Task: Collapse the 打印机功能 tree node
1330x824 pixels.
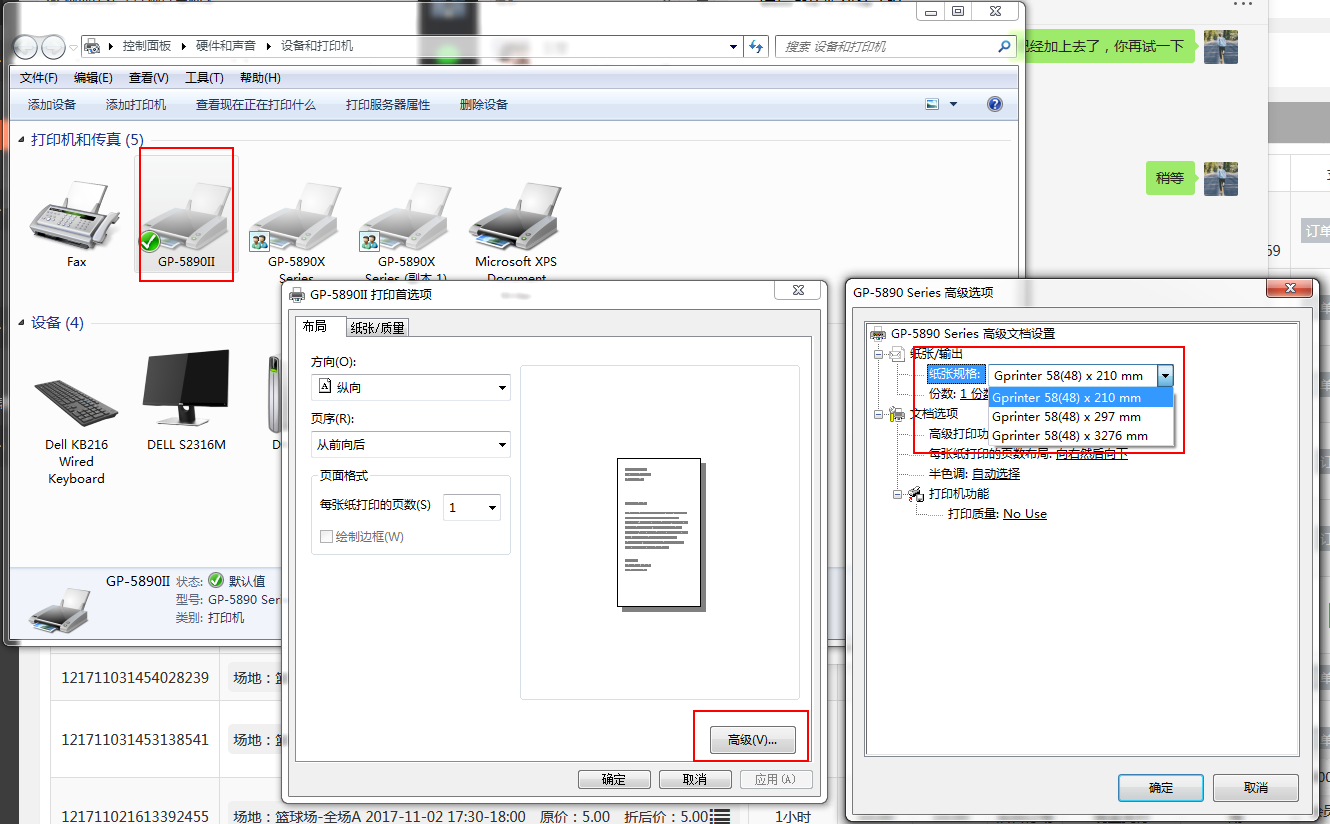Action: pyautogui.click(x=897, y=494)
